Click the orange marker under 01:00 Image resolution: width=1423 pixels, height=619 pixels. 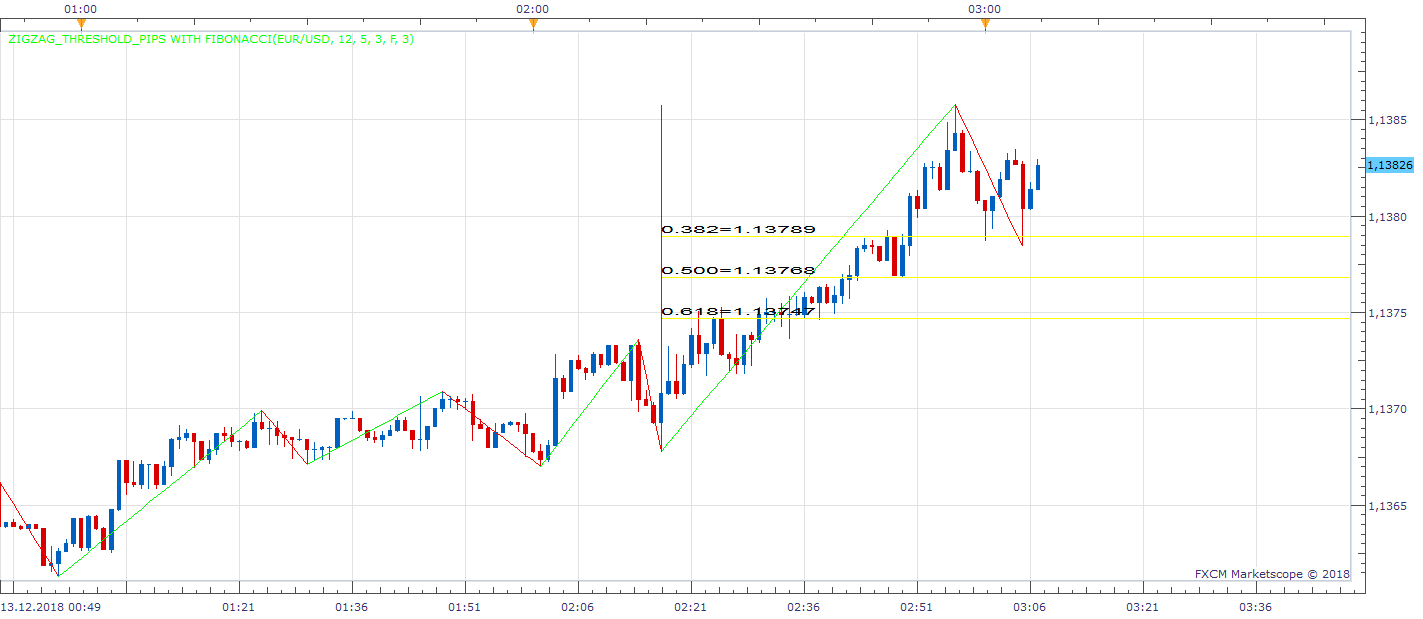(x=81, y=23)
